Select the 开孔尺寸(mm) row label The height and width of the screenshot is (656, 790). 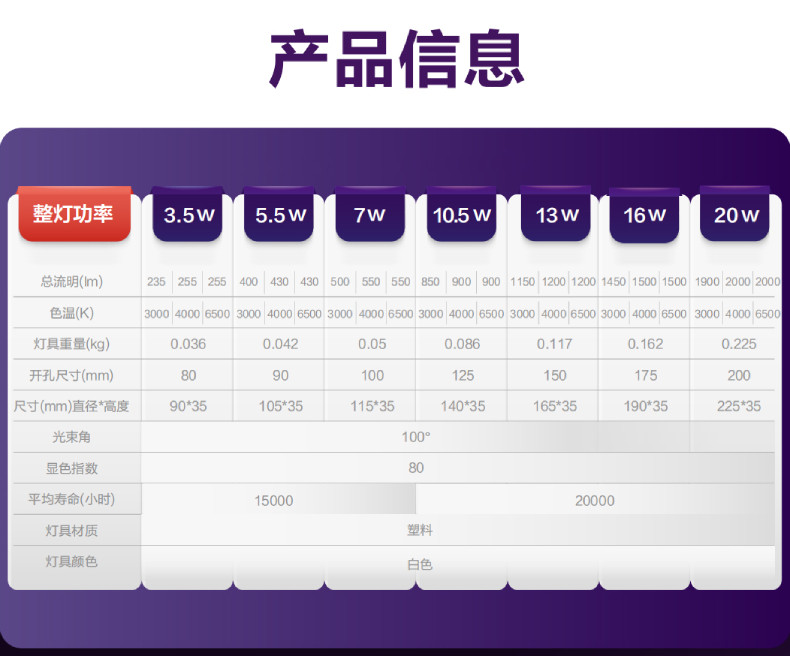click(72, 375)
